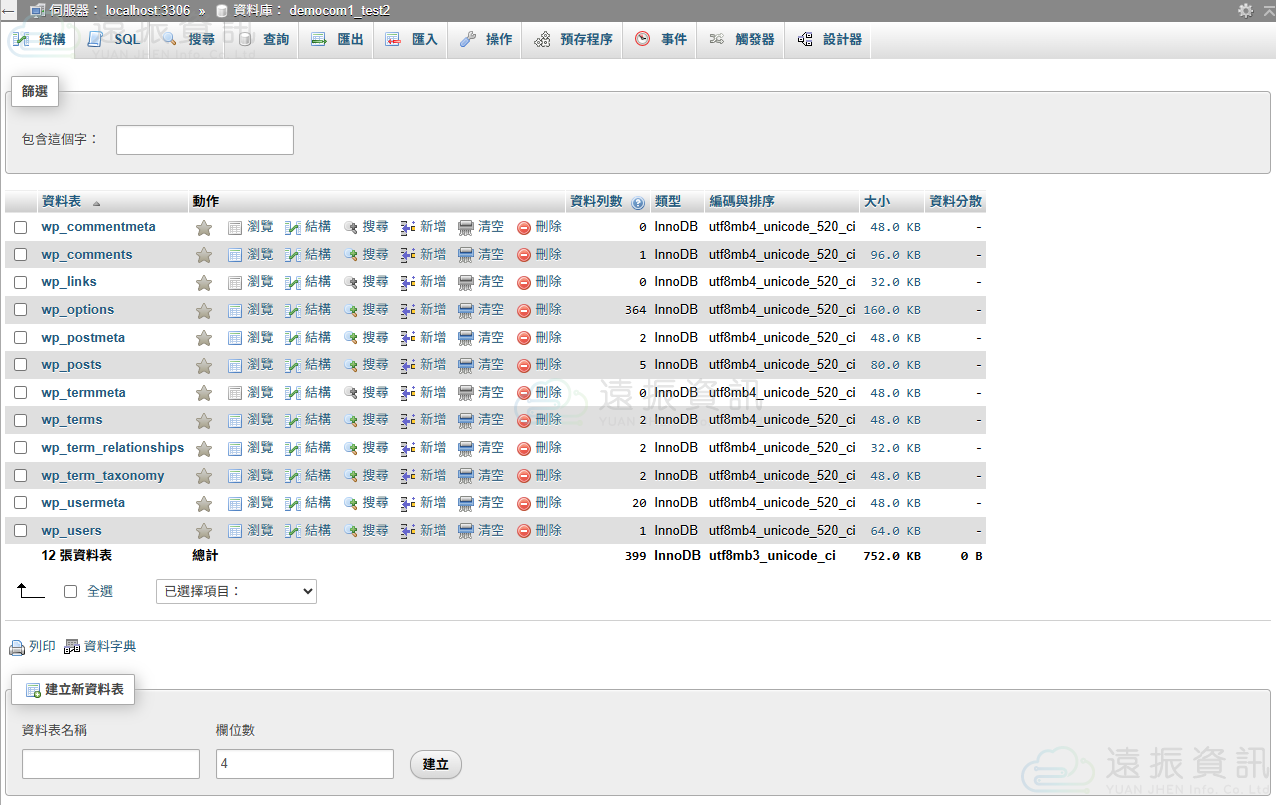Viewport: 1276px width, 805px height.
Task: Click browse icon for wp_options row
Action: click(235, 311)
